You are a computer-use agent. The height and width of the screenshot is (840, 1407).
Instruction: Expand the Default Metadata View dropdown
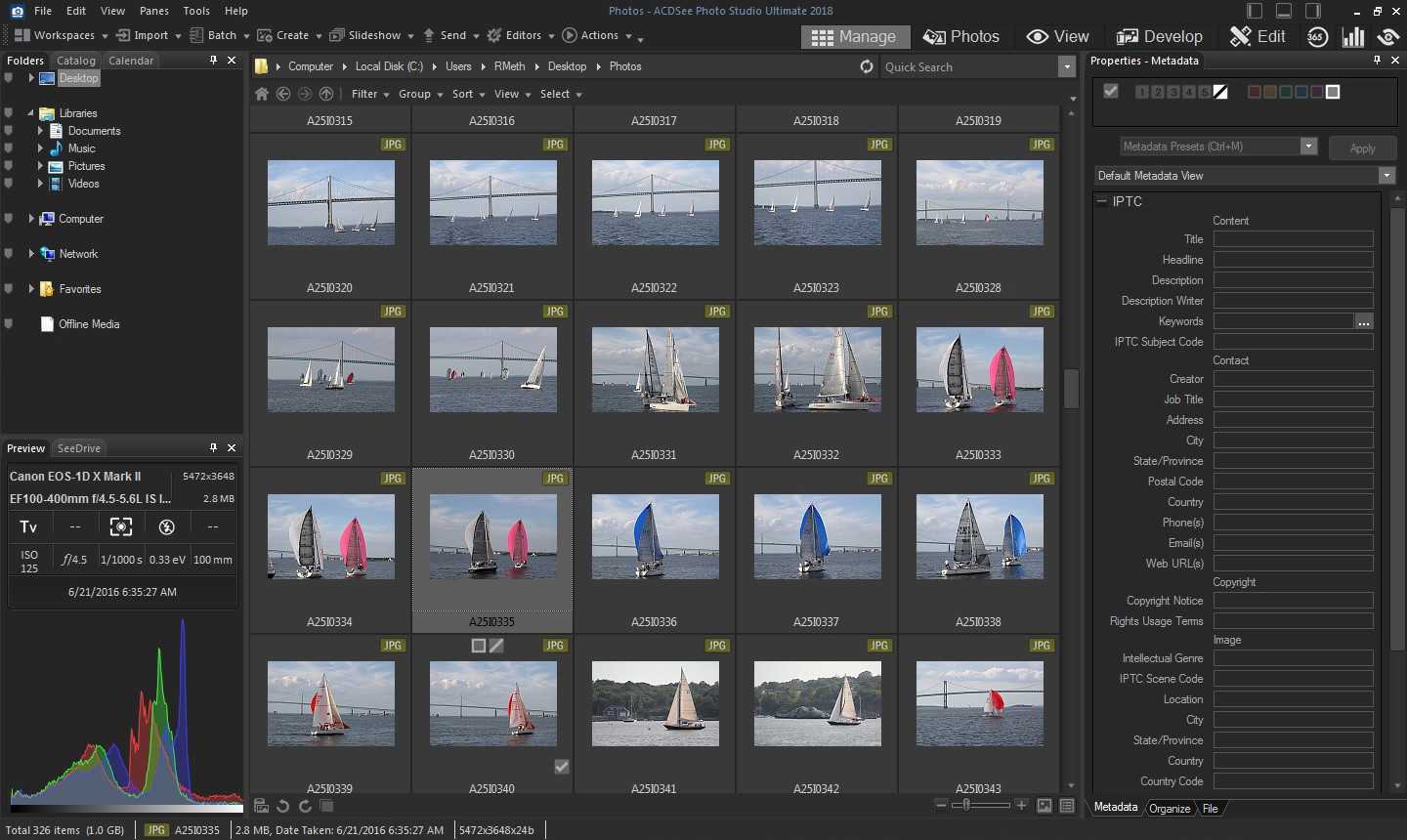pos(1386,176)
